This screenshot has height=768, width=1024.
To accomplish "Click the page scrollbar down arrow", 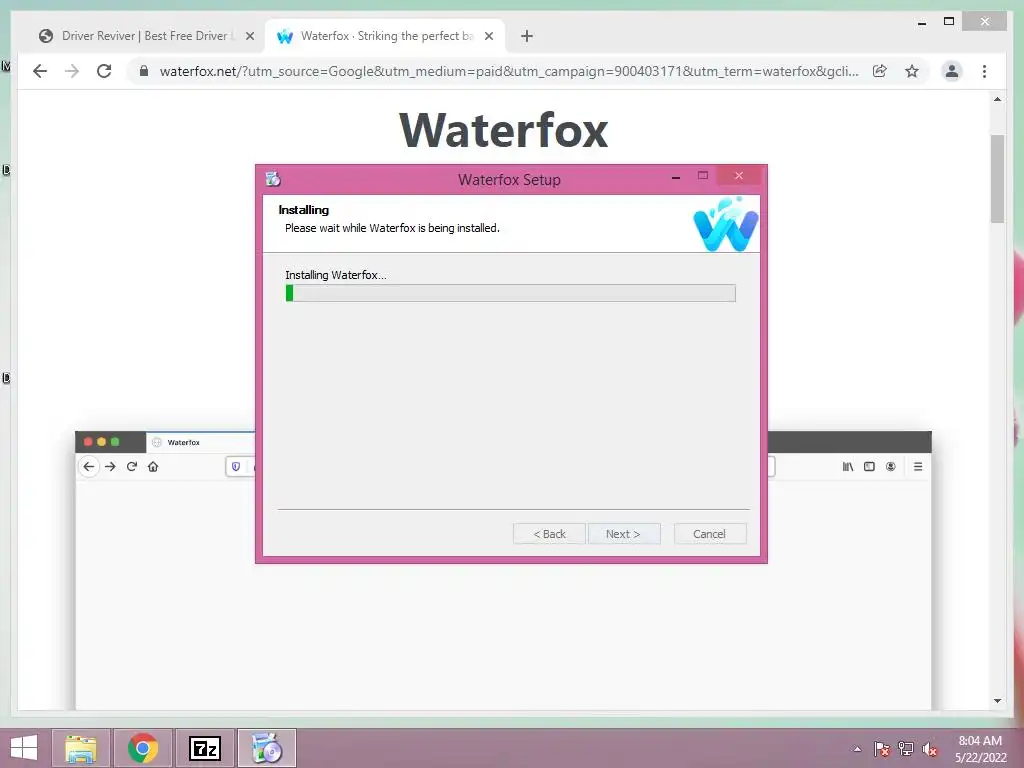I will 997,701.
